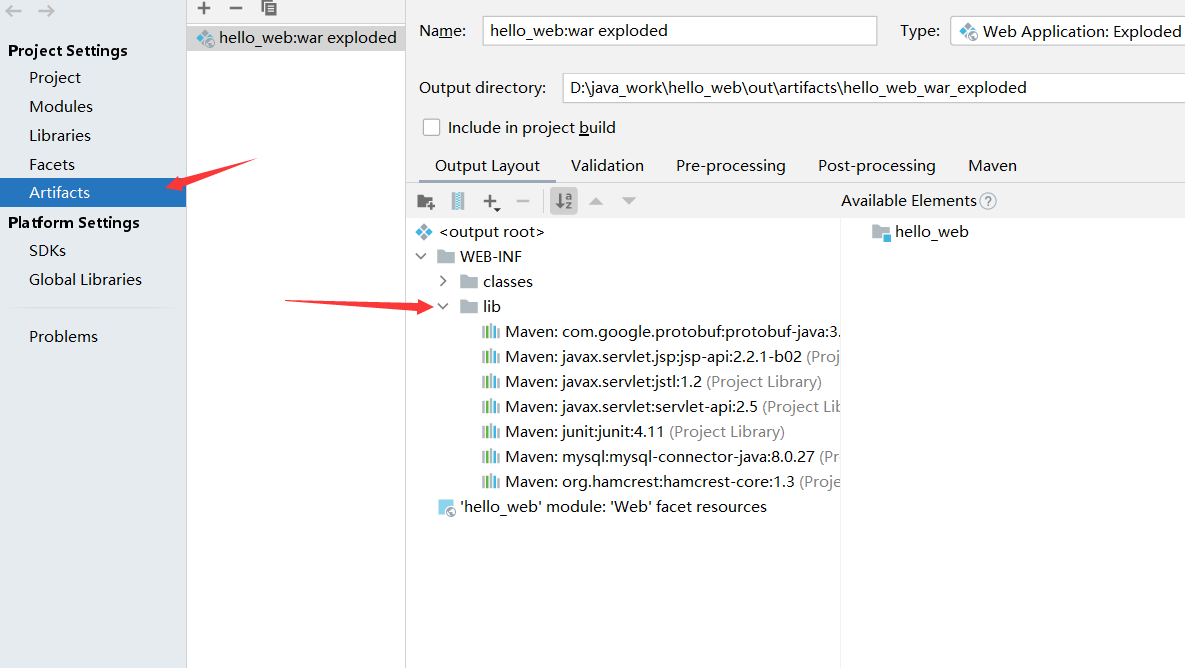Open the Available Elements help icon

coord(988,201)
